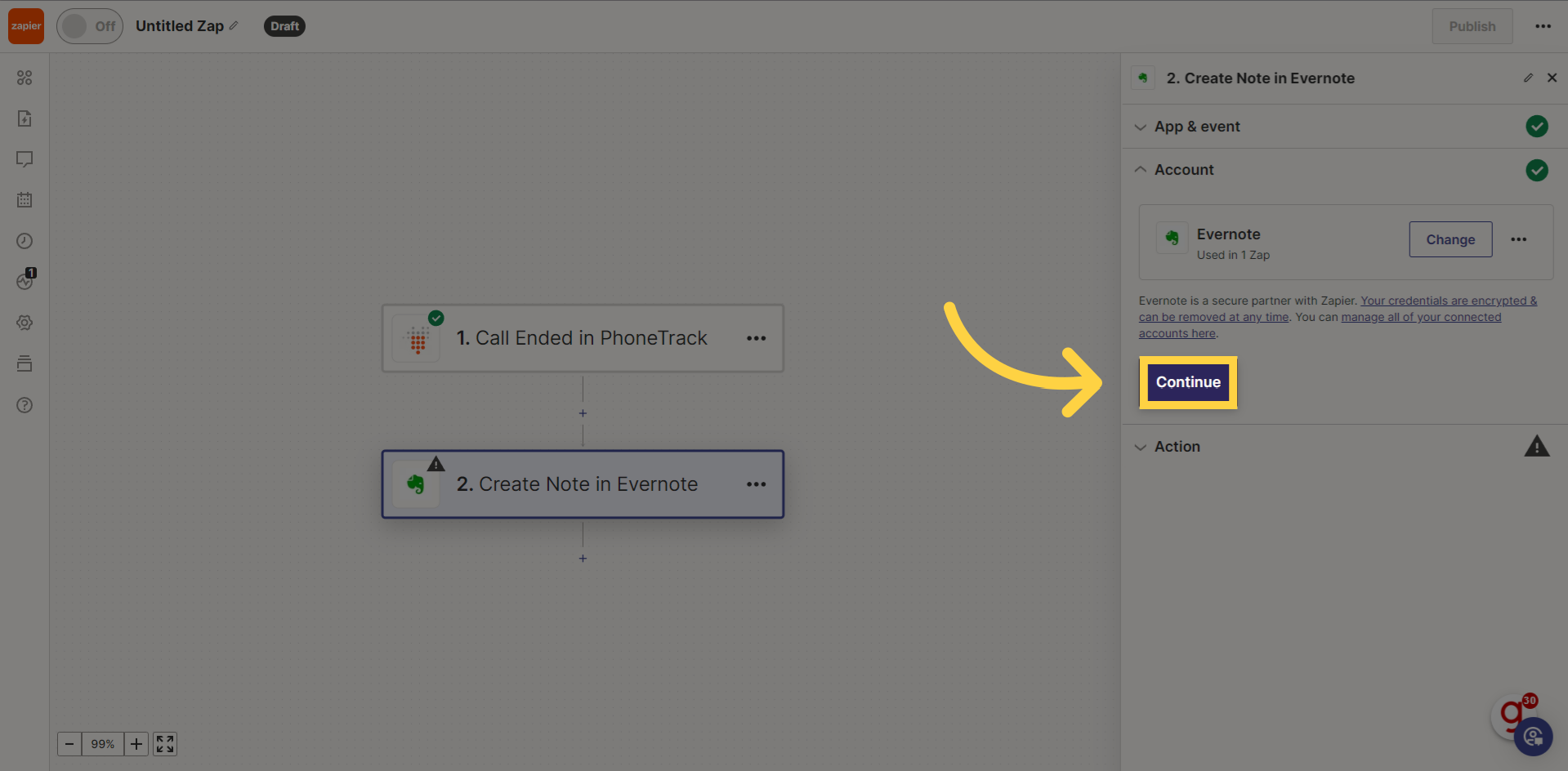
Task: Click the App & event green checkmark
Action: (x=1537, y=127)
